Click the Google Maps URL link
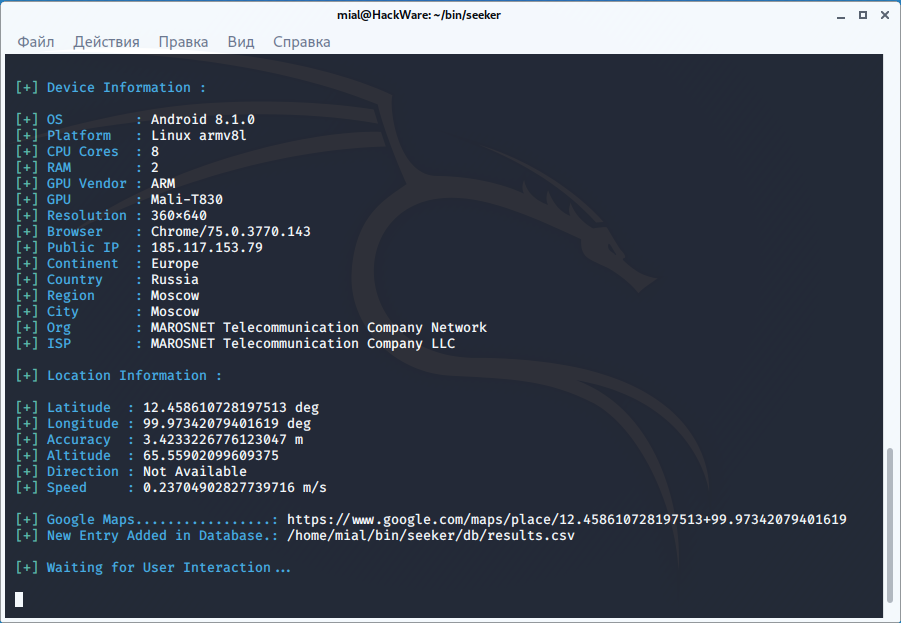This screenshot has height=623, width=901. (x=566, y=520)
